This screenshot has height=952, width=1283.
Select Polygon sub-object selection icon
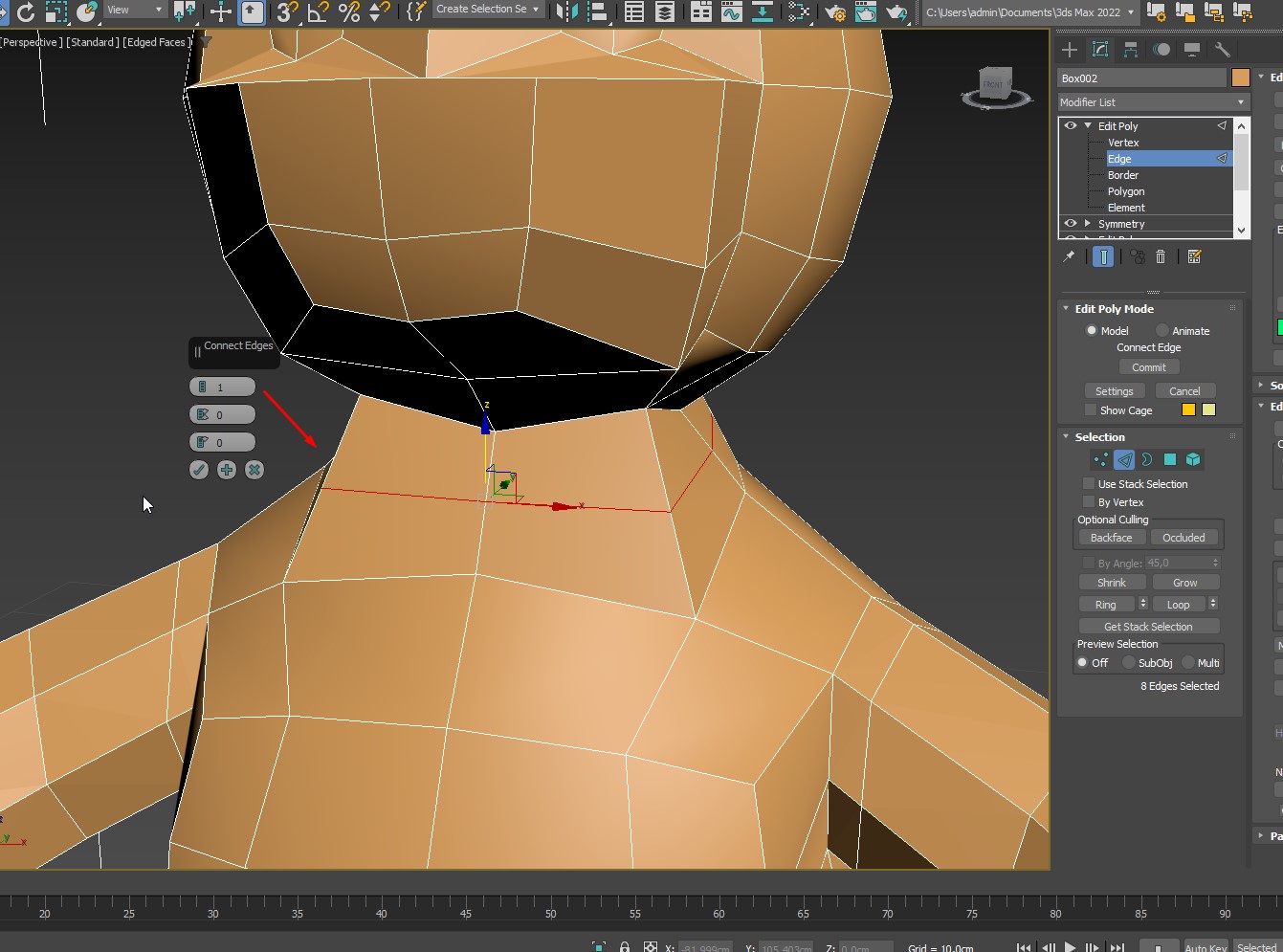click(x=1169, y=460)
